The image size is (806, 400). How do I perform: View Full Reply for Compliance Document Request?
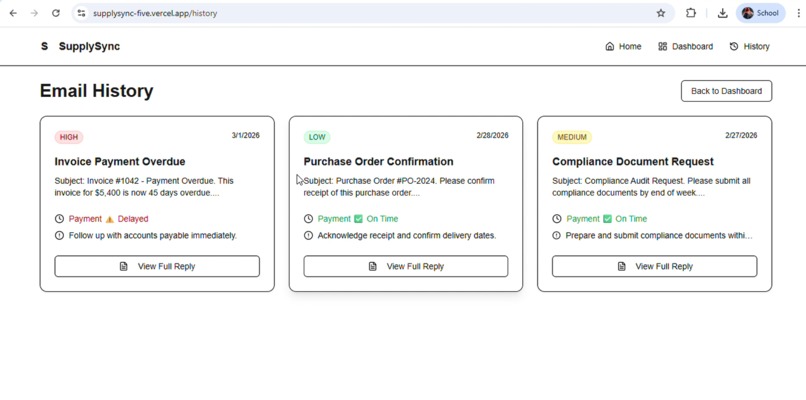pos(654,266)
